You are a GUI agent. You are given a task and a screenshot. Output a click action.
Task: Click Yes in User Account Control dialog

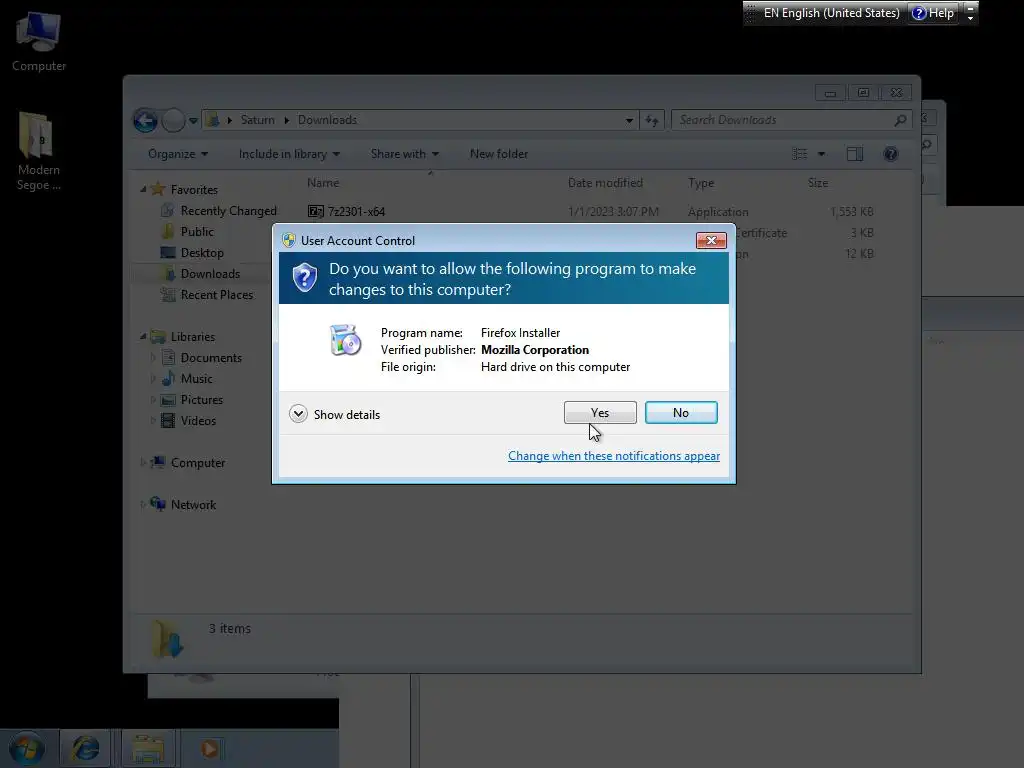click(x=600, y=413)
